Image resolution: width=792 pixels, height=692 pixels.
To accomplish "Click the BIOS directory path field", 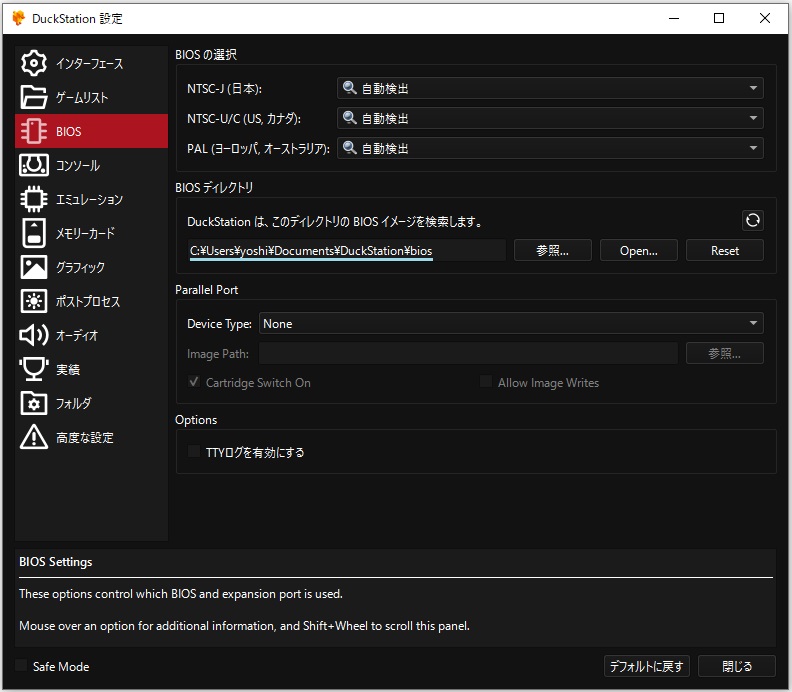I will 346,251.
